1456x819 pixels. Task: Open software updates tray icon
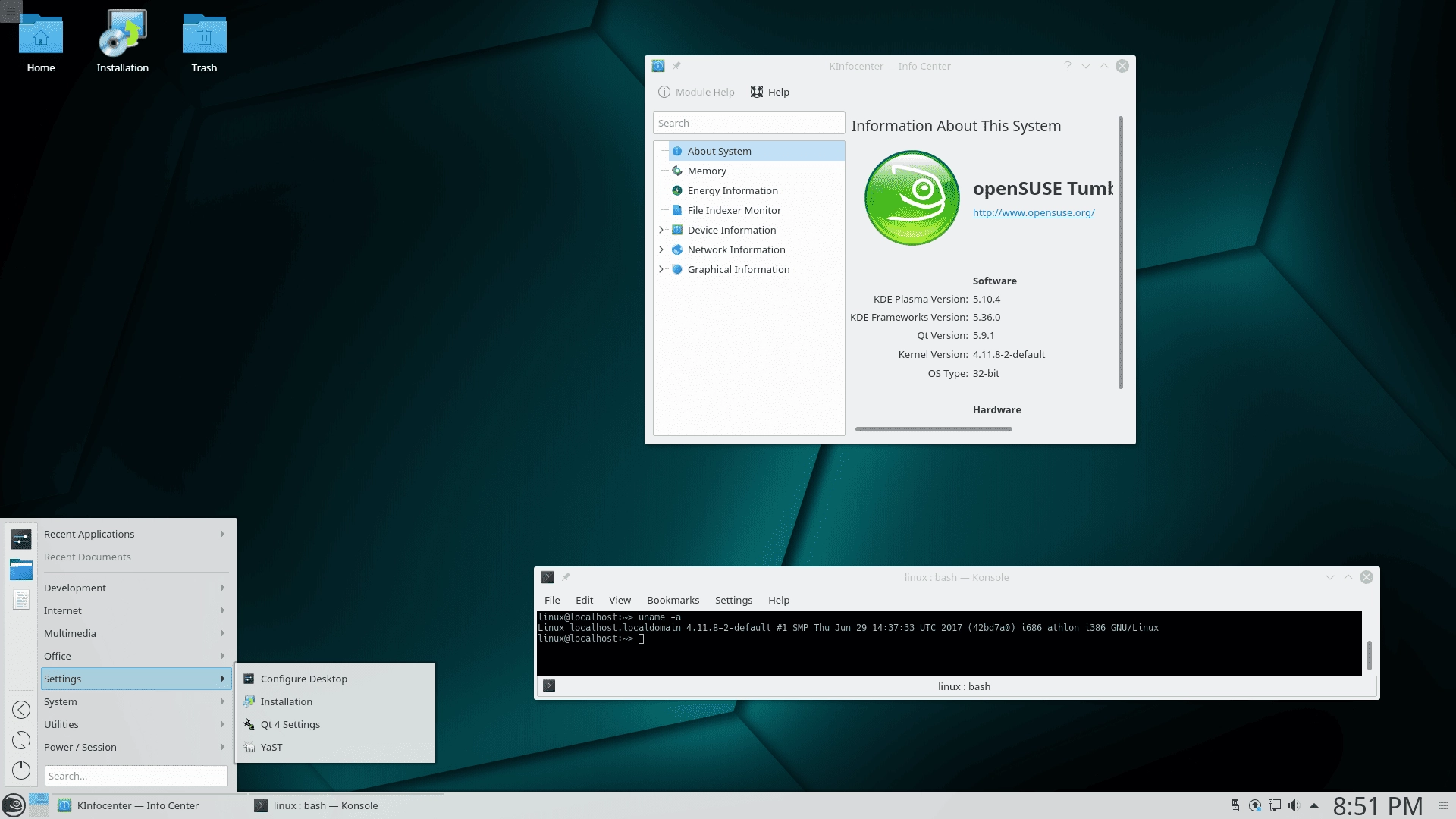click(1255, 805)
